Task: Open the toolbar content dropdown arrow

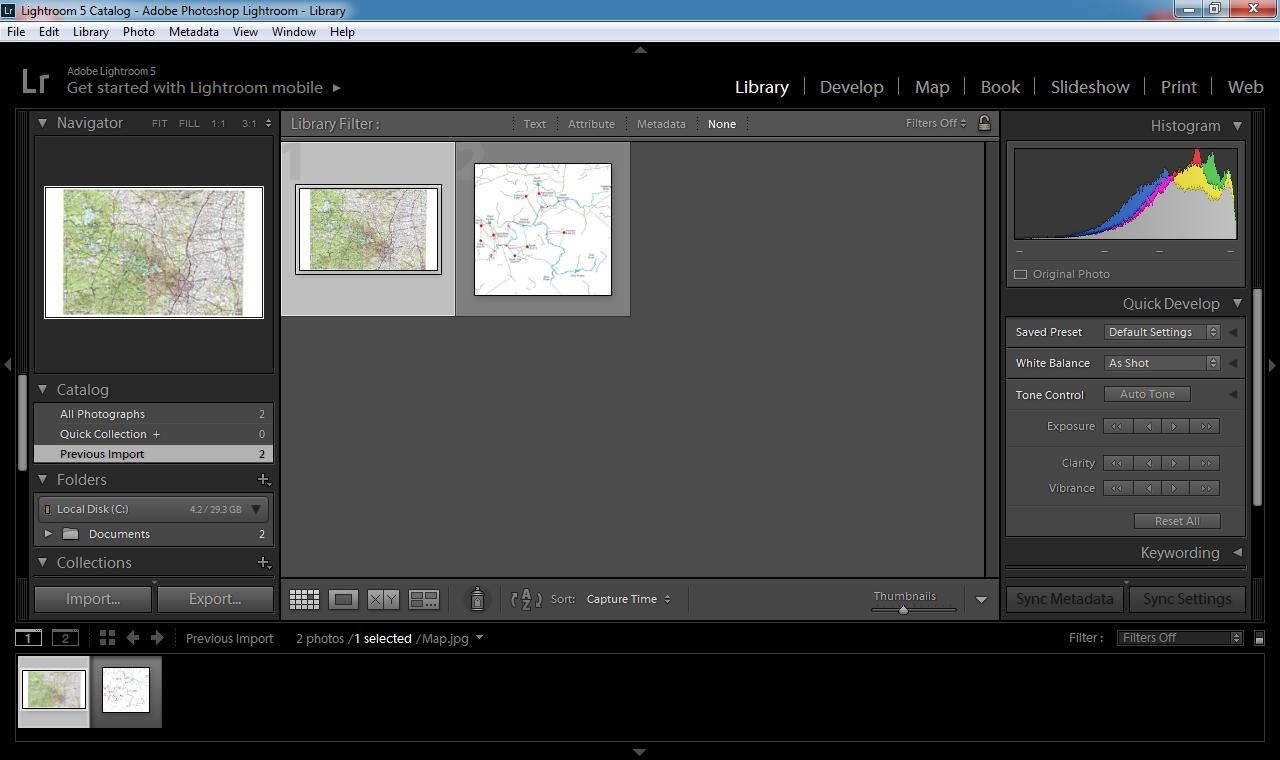Action: pyautogui.click(x=981, y=600)
